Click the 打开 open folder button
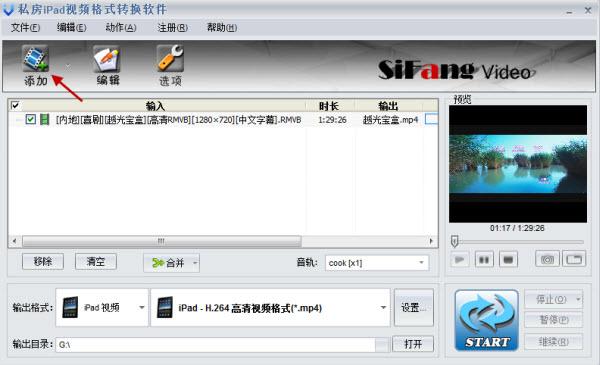This screenshot has height=365, width=600. coord(413,344)
